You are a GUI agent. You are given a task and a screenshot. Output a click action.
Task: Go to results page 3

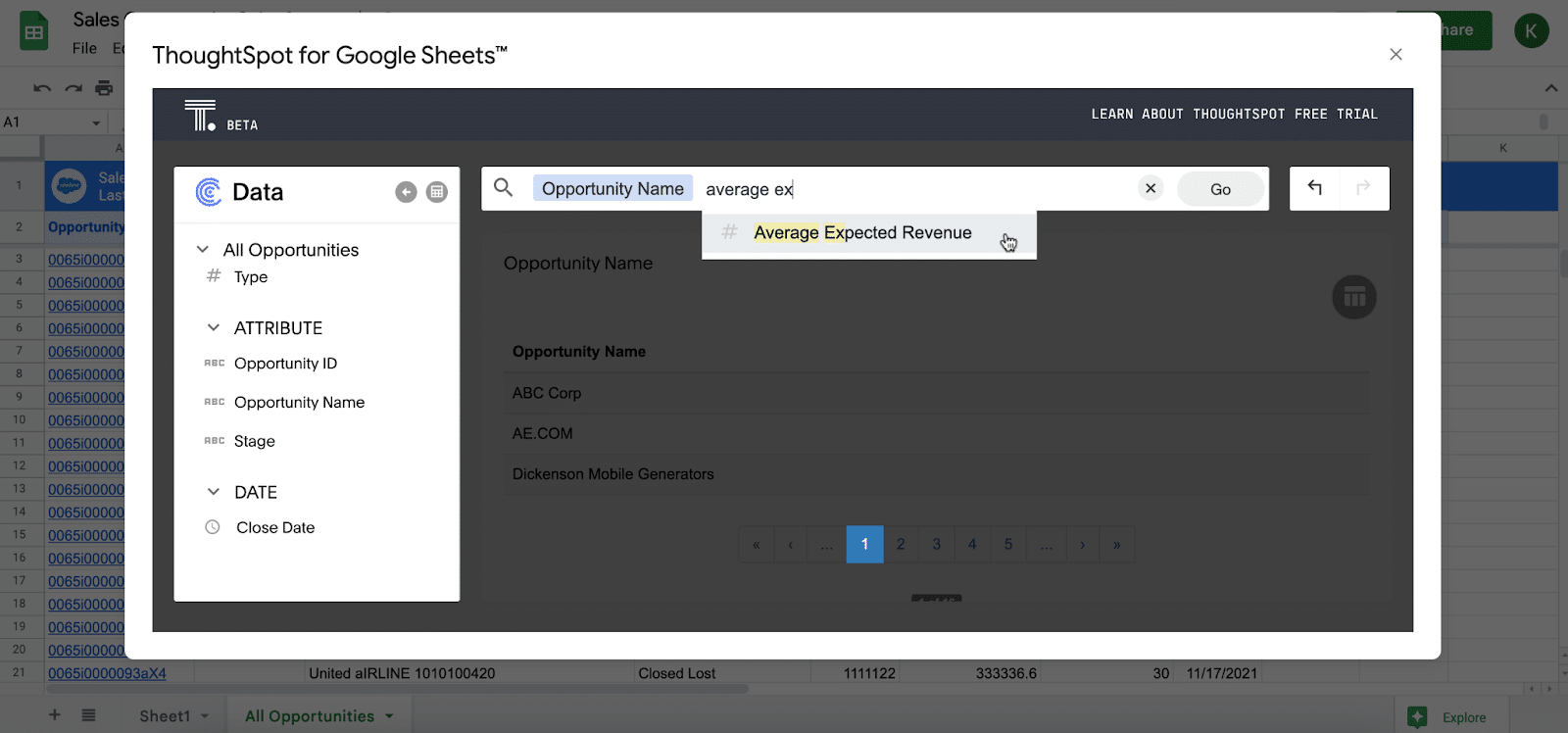pyautogui.click(x=936, y=544)
